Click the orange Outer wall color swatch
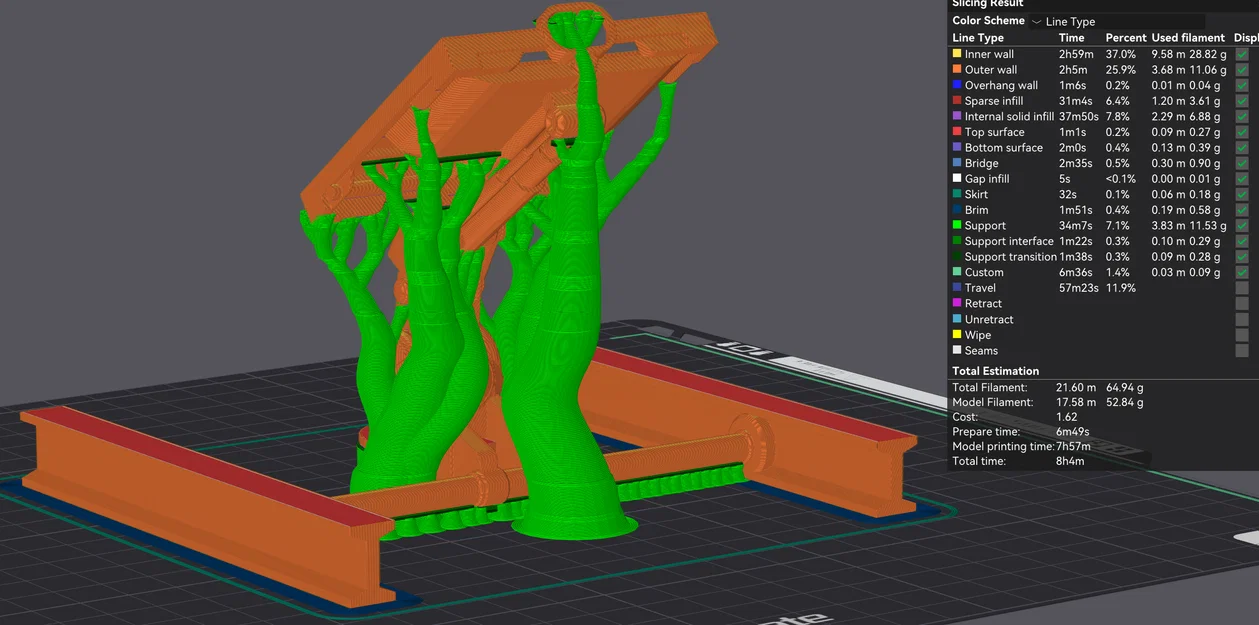The width and height of the screenshot is (1259, 625). click(x=957, y=70)
